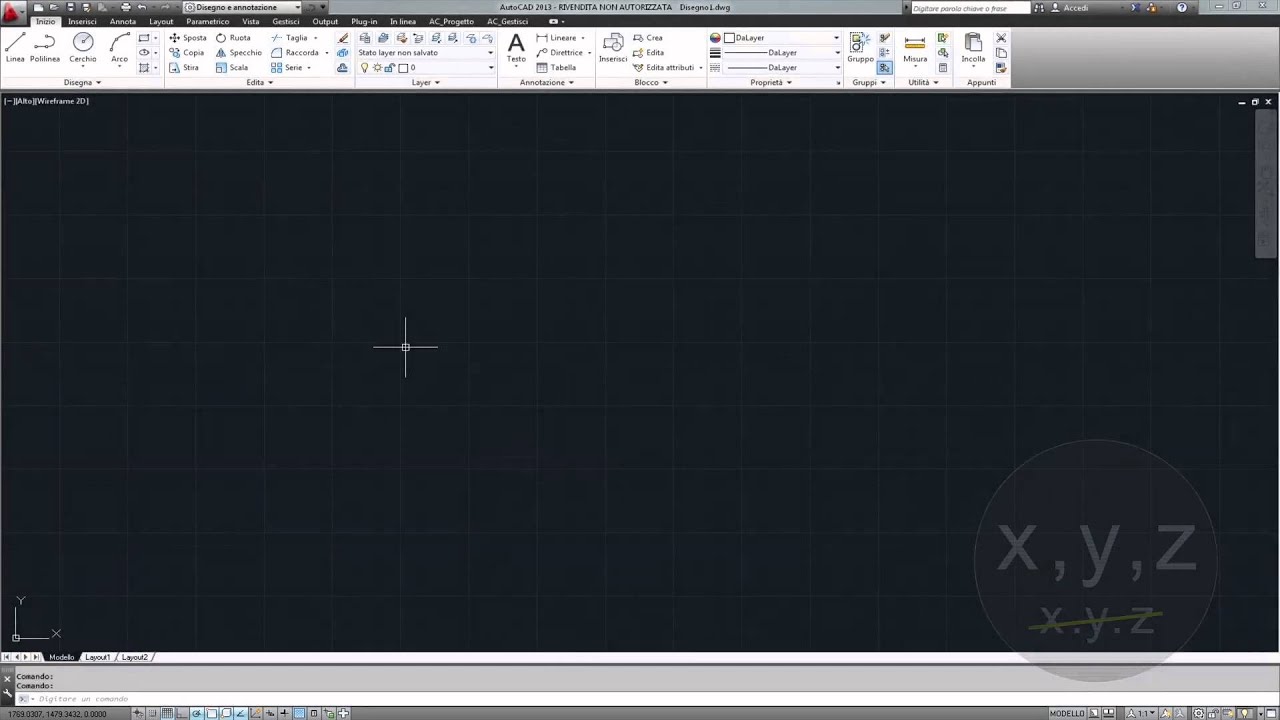
Task: Click Edita attributi tool
Action: point(664,68)
